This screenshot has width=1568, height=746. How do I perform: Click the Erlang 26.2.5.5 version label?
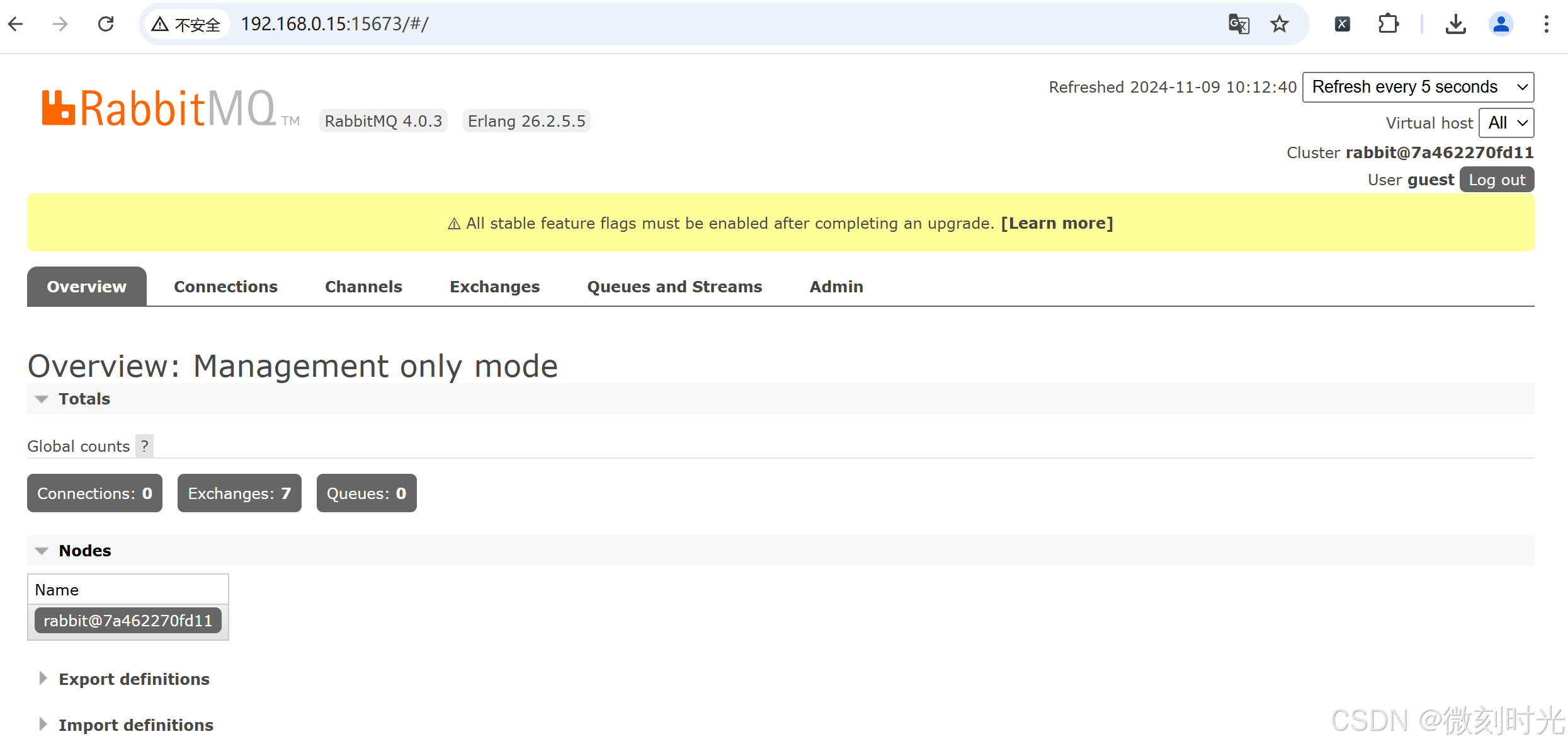(526, 121)
